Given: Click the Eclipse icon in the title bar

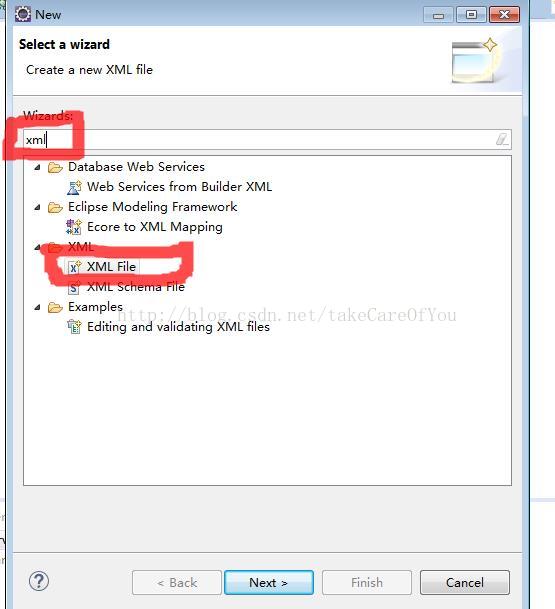Looking at the screenshot, I should pos(23,14).
